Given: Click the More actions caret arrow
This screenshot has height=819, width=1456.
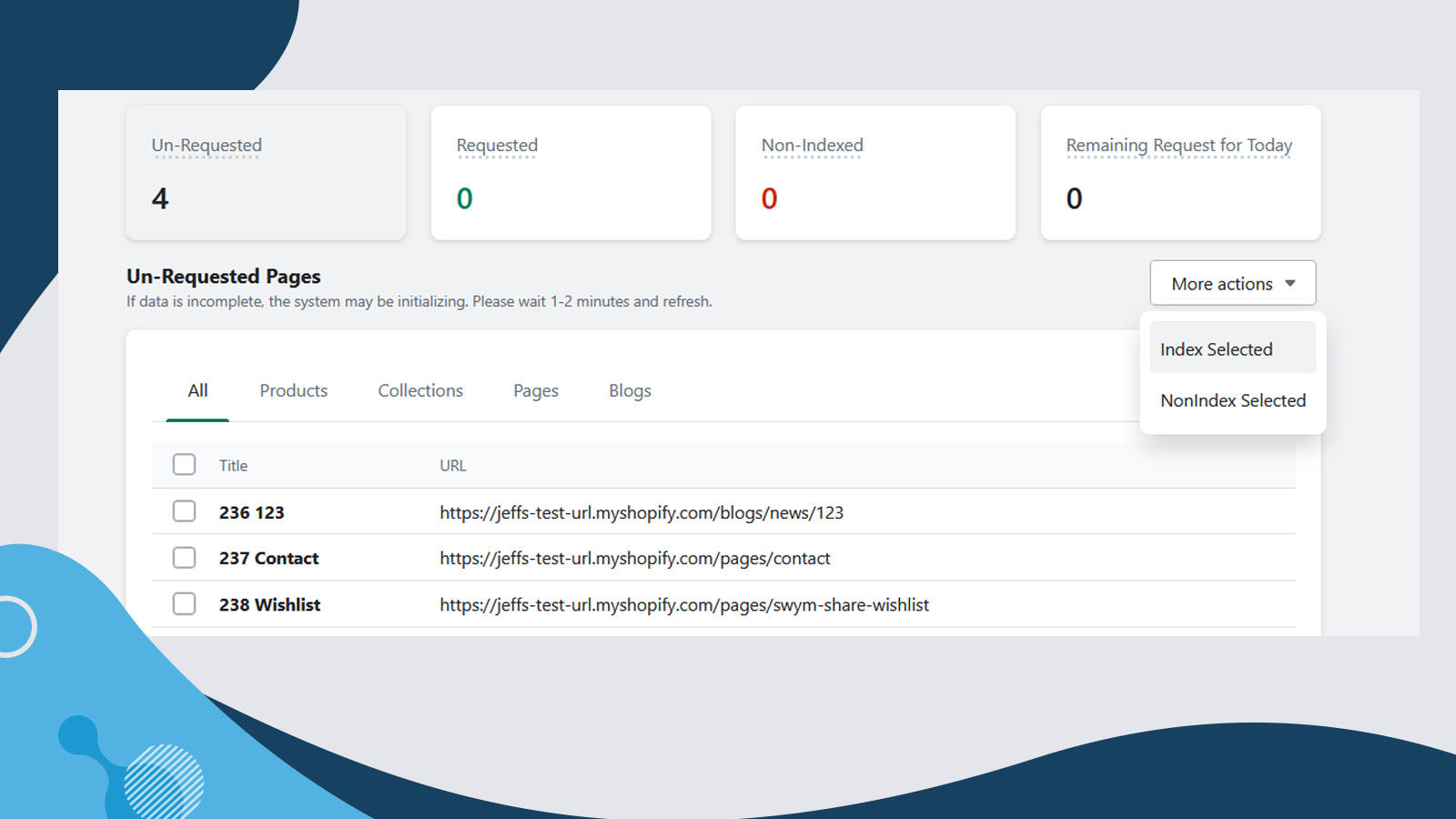Looking at the screenshot, I should tap(1289, 284).
